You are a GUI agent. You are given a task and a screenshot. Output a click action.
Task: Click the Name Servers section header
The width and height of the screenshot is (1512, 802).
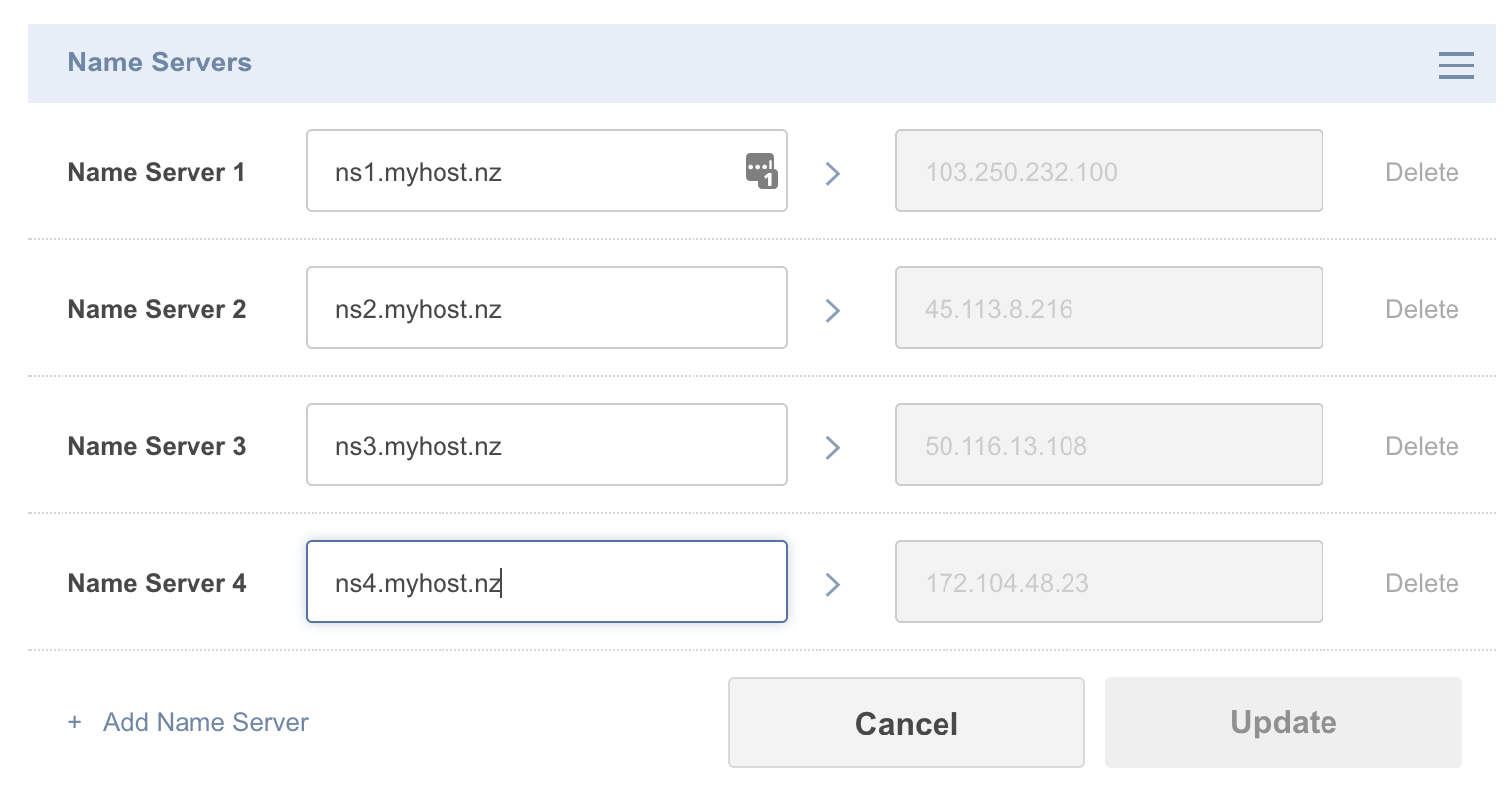coord(160,62)
